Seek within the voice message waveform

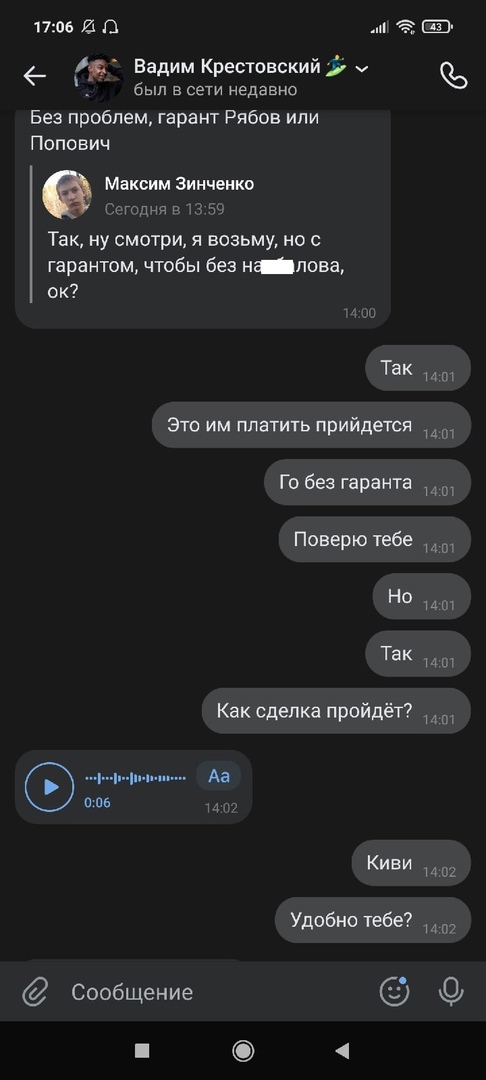point(136,778)
